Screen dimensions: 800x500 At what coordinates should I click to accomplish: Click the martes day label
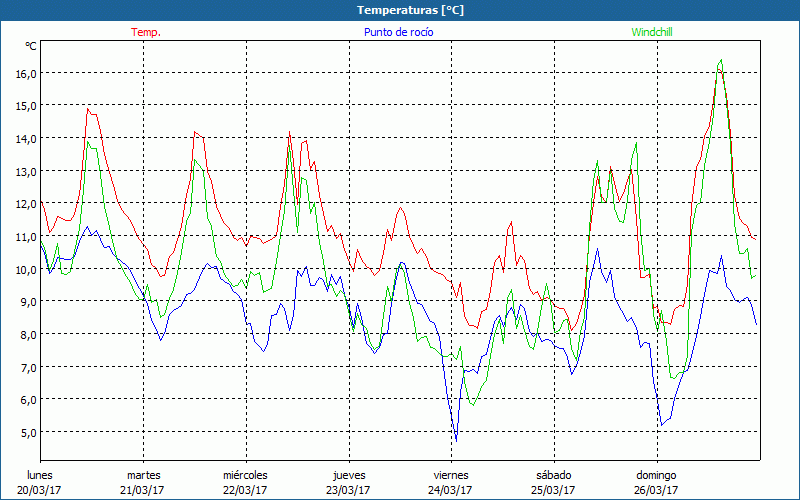[x=143, y=475]
